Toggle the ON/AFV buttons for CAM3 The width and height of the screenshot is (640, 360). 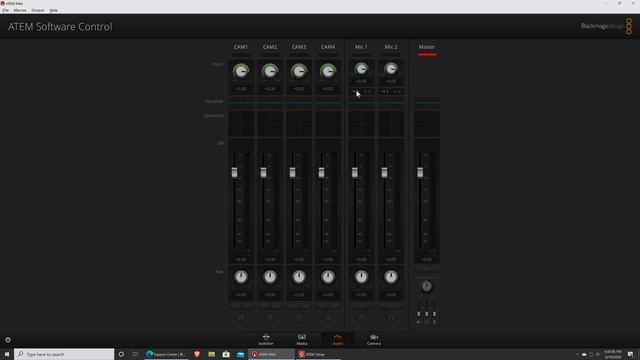[x=299, y=305]
